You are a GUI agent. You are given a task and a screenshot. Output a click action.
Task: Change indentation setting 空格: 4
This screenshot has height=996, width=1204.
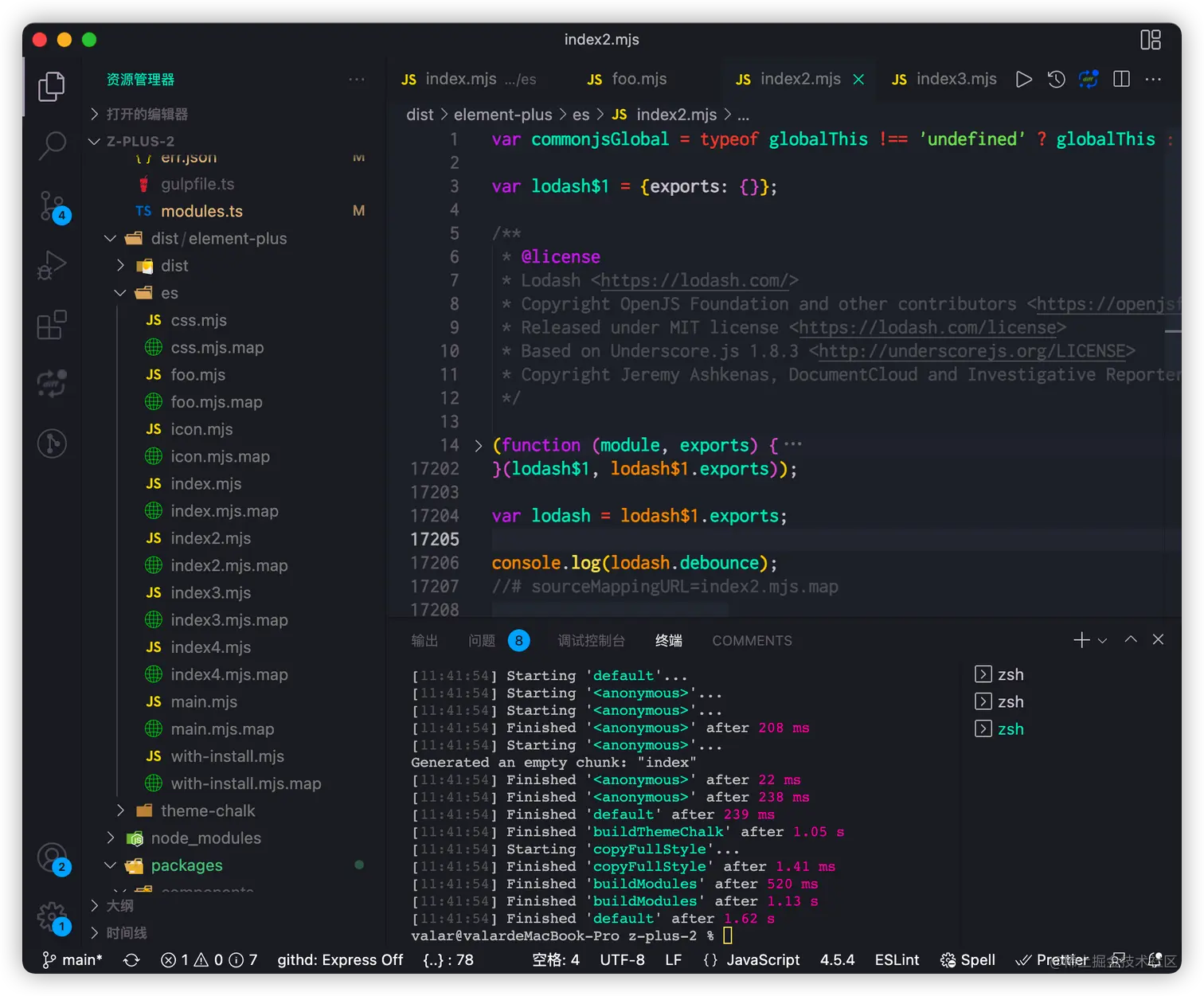pos(556,960)
